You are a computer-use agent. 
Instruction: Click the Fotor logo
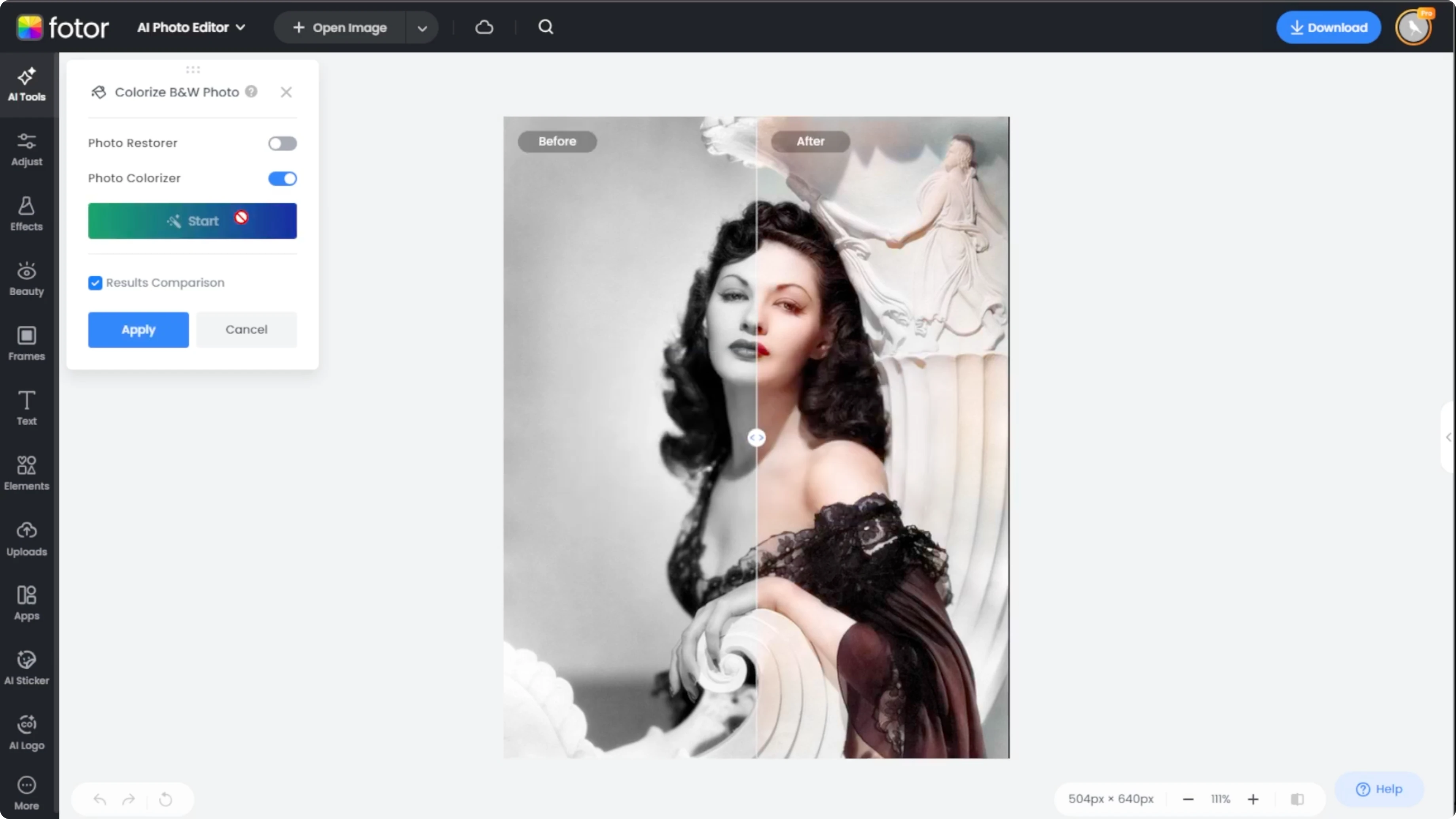(x=63, y=27)
